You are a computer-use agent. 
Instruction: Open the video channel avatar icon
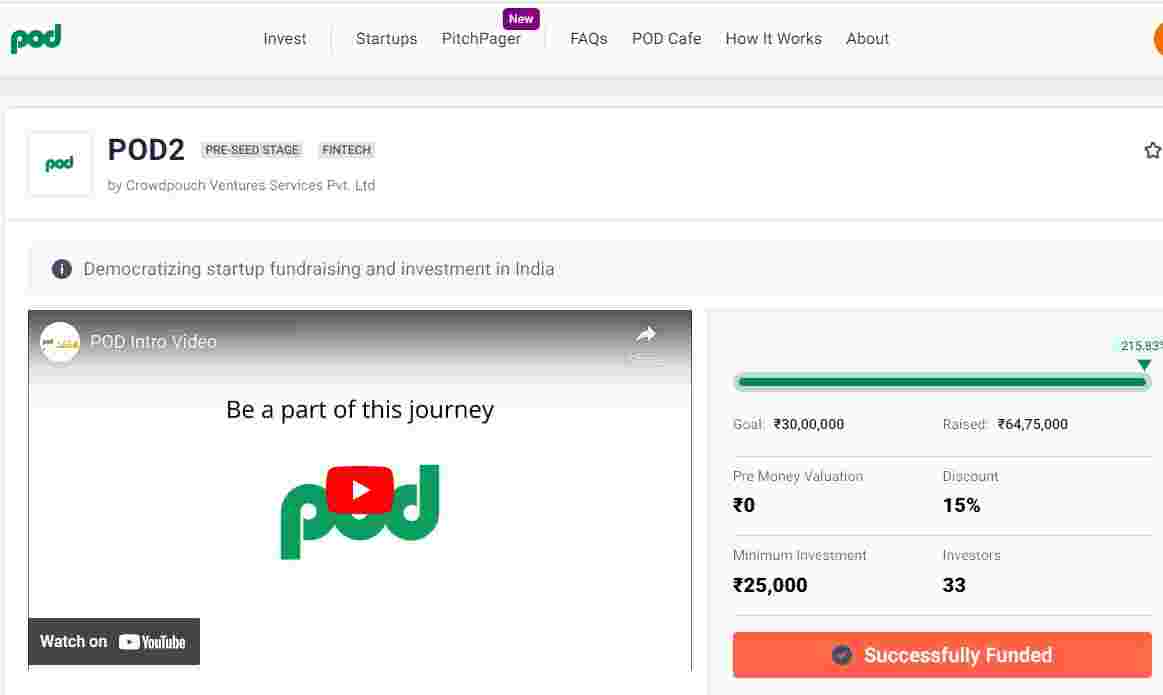point(60,342)
